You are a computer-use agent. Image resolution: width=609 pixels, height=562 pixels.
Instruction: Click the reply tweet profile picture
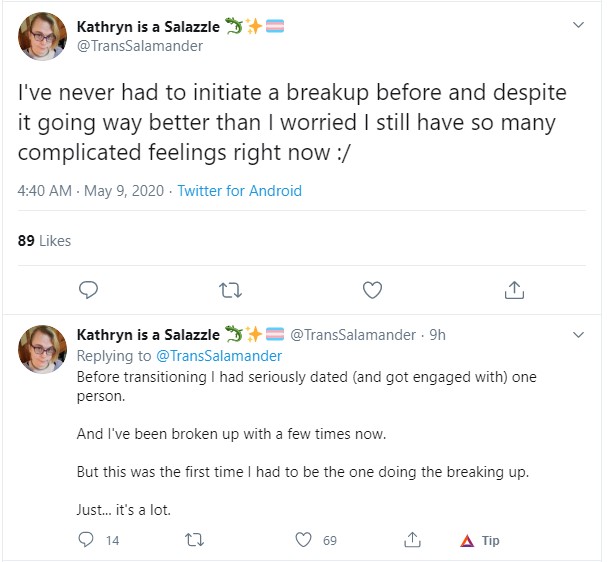[42, 349]
